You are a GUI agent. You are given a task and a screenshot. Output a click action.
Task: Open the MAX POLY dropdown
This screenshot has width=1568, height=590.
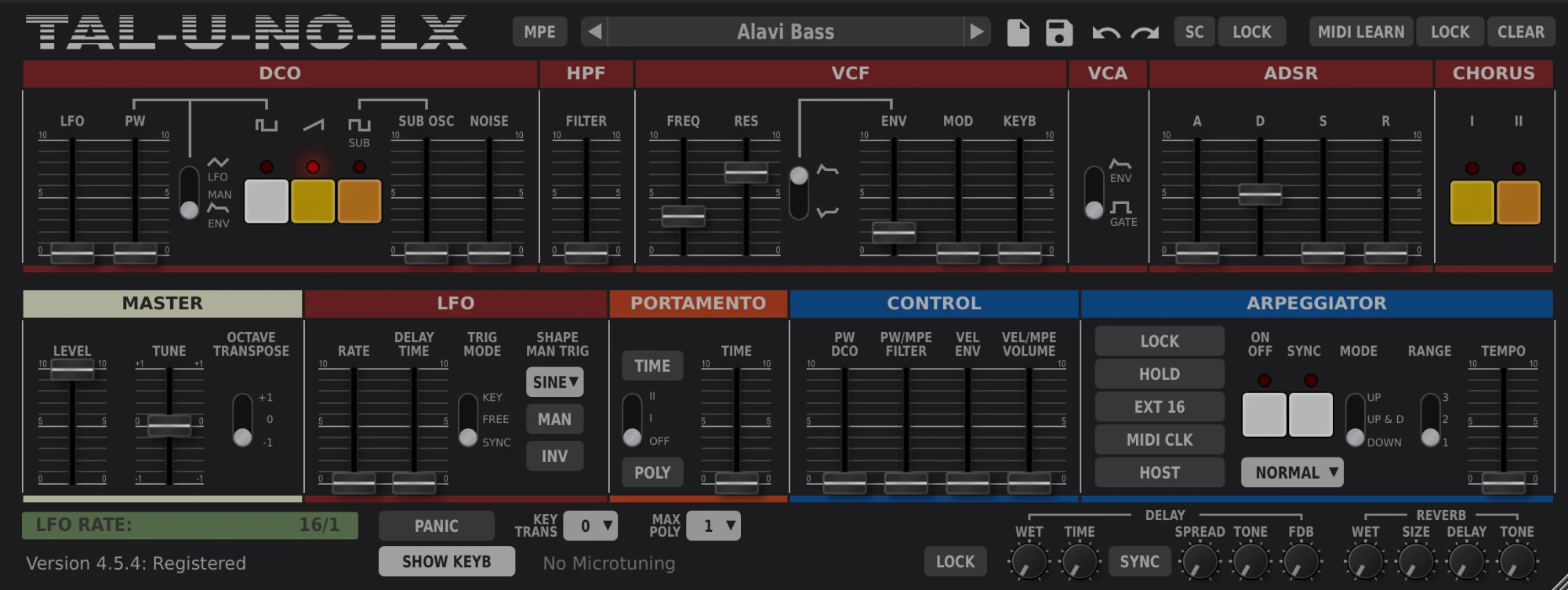pyautogui.click(x=713, y=526)
